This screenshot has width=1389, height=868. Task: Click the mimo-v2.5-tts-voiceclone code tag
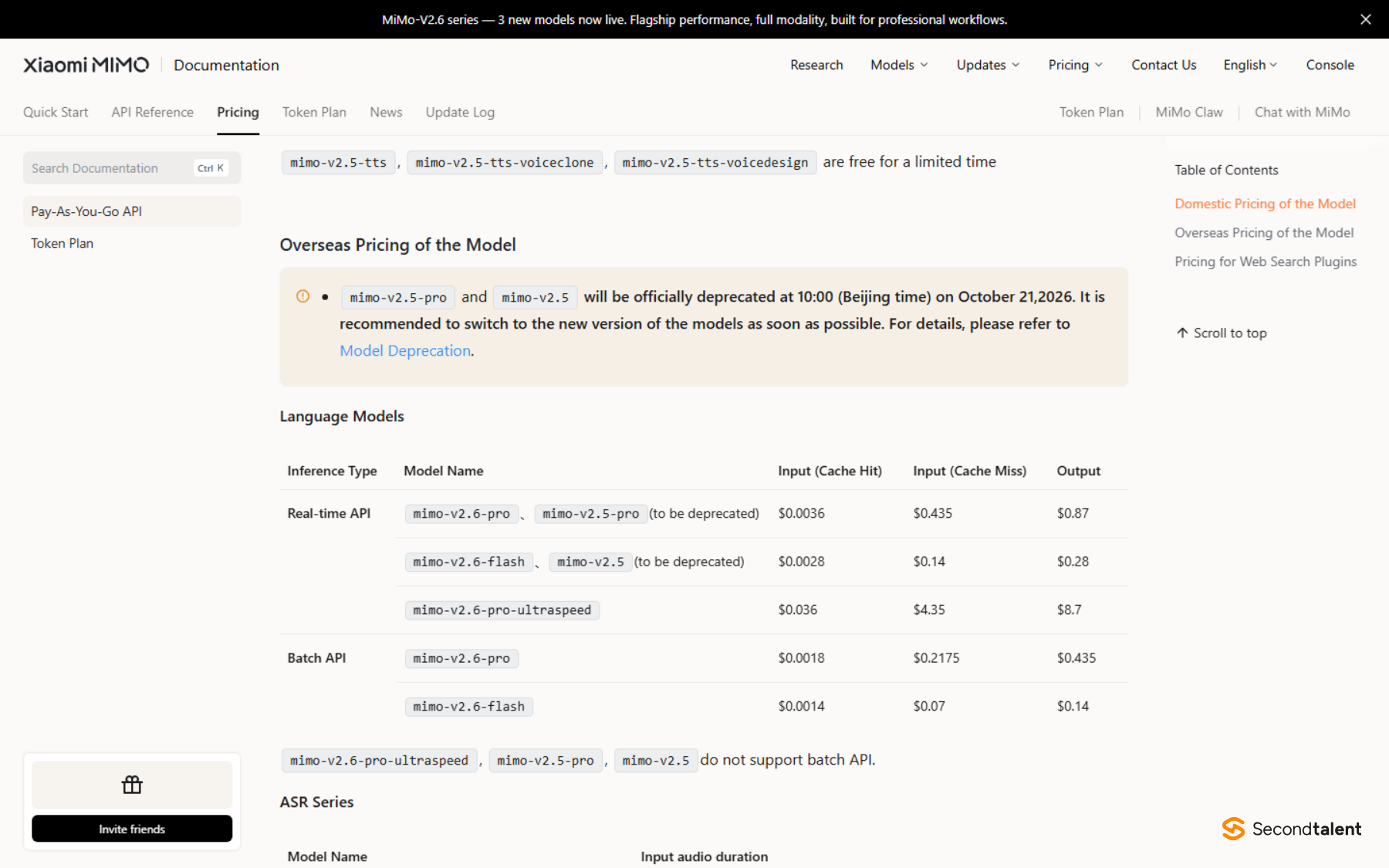[505, 163]
